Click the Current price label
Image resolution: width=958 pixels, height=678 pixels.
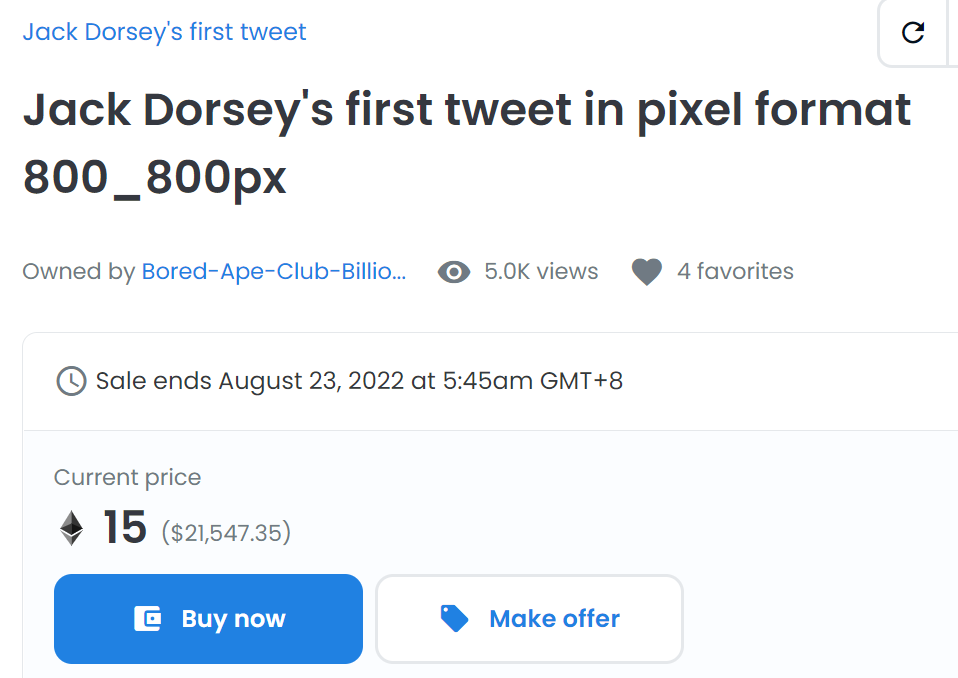pyautogui.click(x=127, y=478)
